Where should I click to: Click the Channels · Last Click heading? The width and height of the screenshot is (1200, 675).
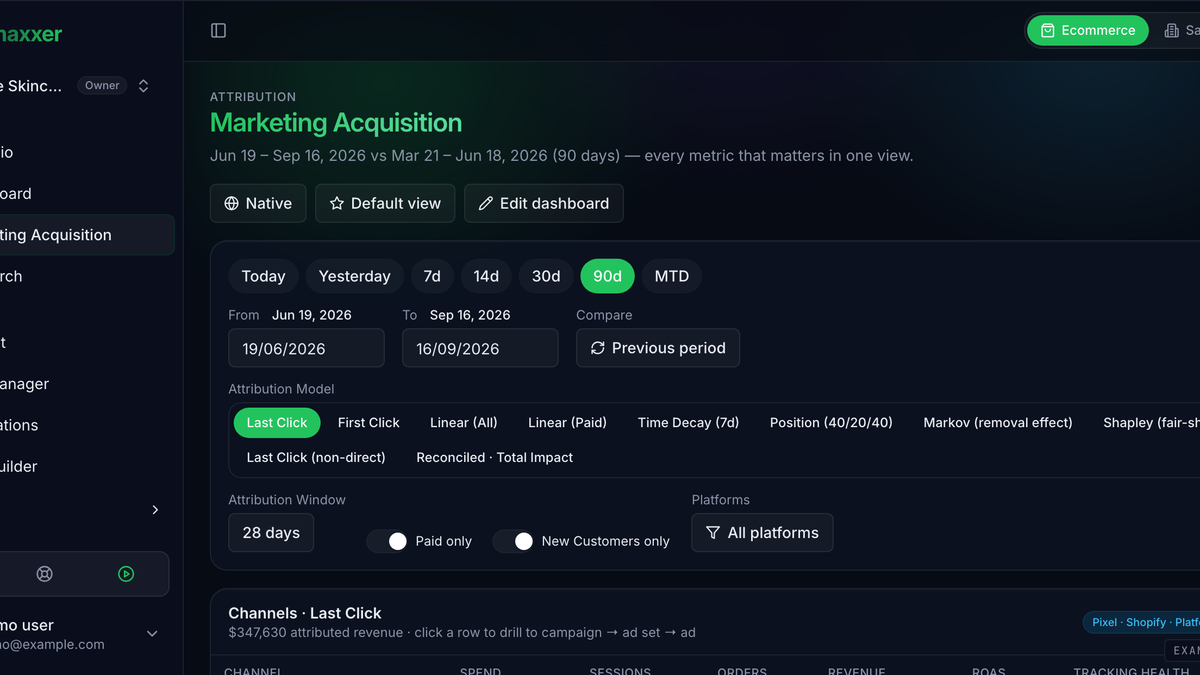(305, 613)
